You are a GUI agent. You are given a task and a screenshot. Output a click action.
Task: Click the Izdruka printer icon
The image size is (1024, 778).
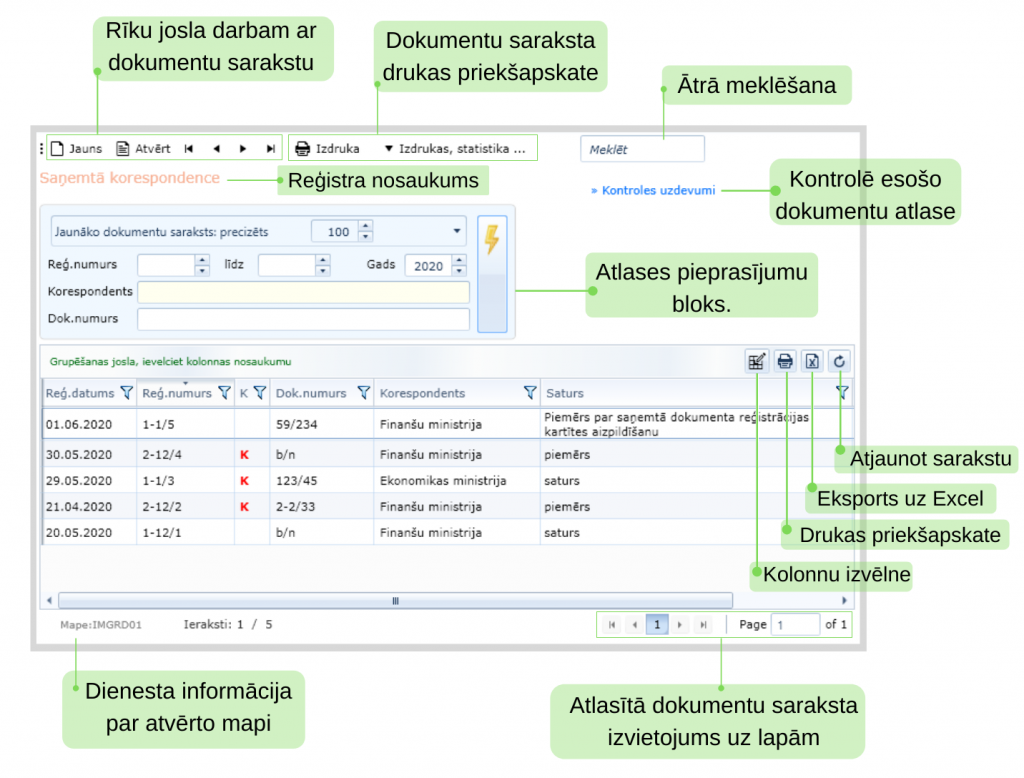pyautogui.click(x=302, y=149)
